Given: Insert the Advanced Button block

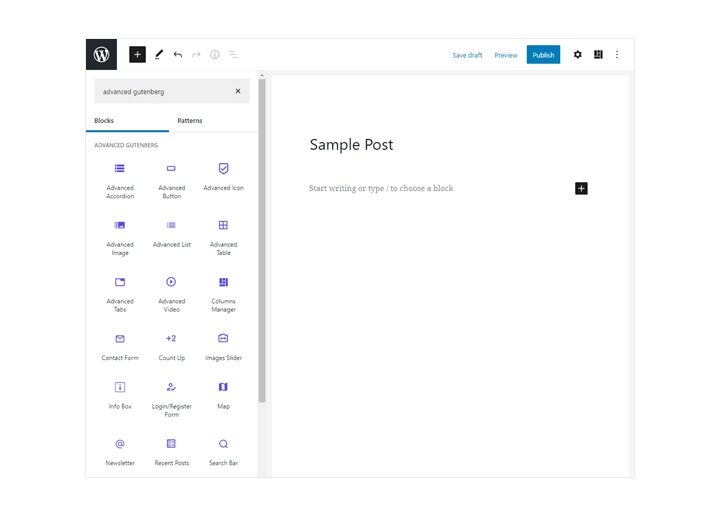Looking at the screenshot, I should (171, 180).
